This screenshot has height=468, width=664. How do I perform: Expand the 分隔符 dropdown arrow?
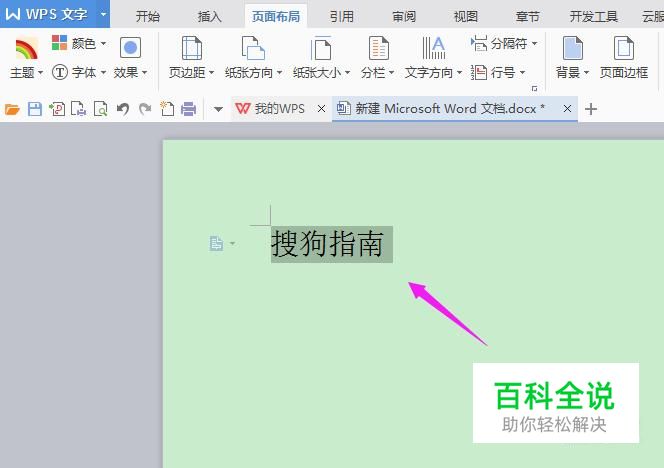tap(534, 43)
